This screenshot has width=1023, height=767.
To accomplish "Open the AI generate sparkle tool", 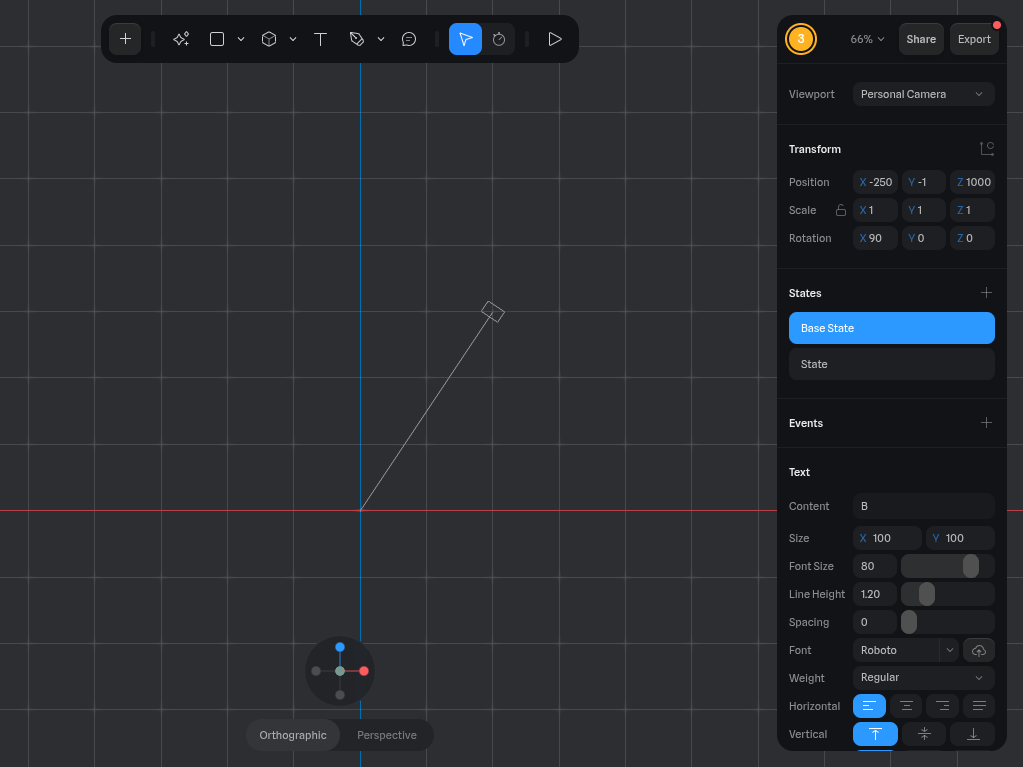I will click(181, 39).
